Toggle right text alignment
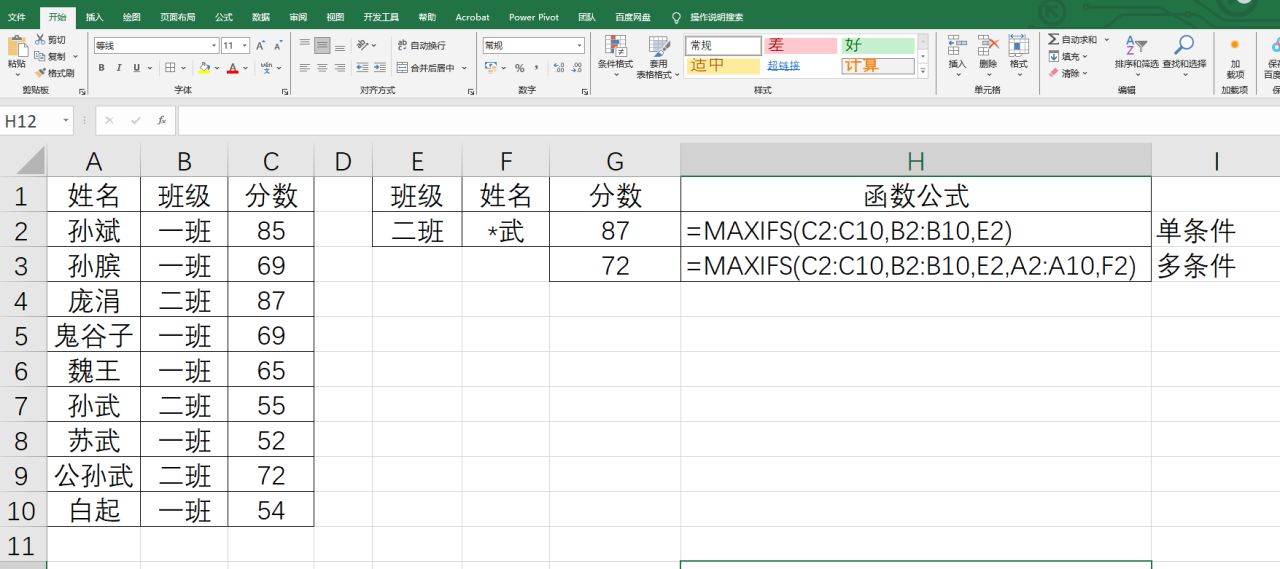 [339, 68]
